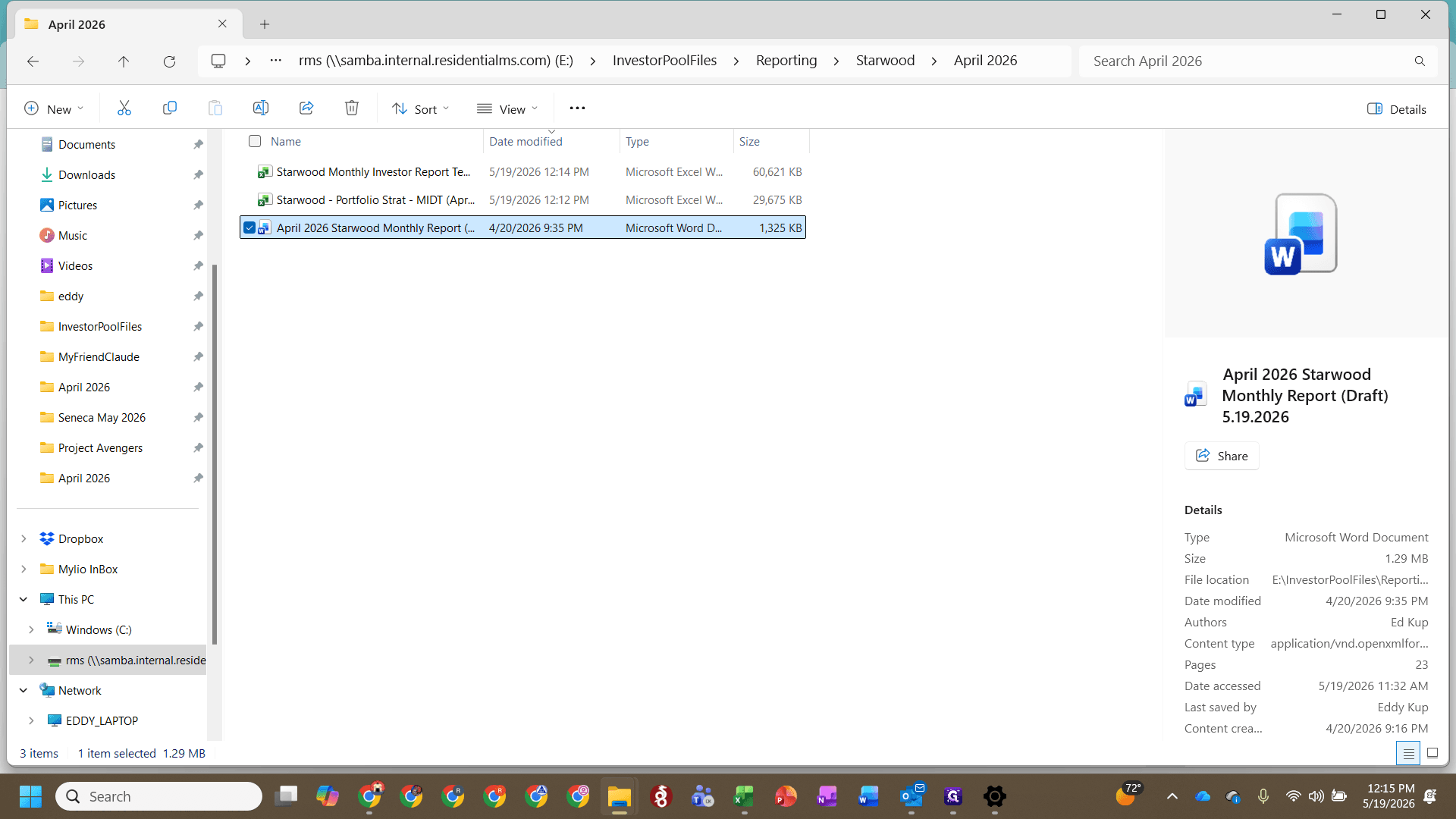1456x819 pixels.
Task: Collapse the This PC tree node
Action: 24,599
